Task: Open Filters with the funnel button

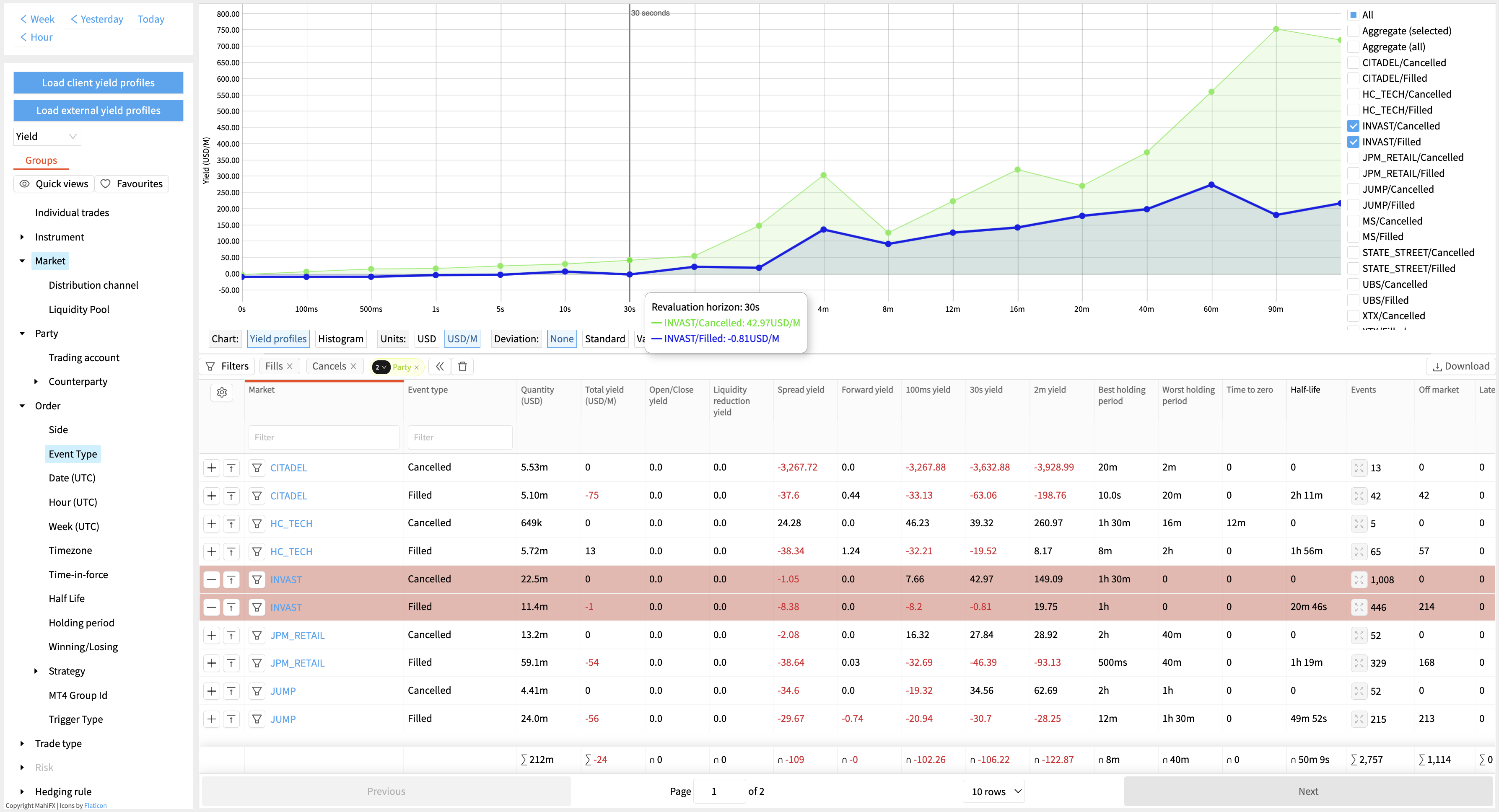Action: click(x=227, y=366)
